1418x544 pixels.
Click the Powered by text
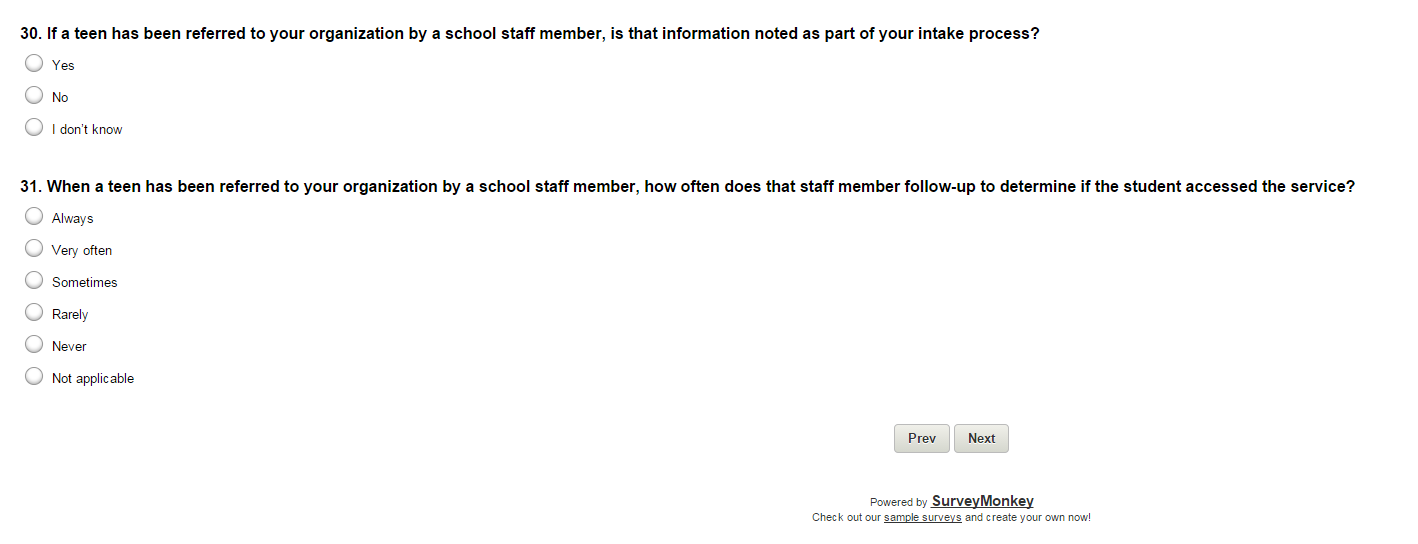tap(898, 502)
